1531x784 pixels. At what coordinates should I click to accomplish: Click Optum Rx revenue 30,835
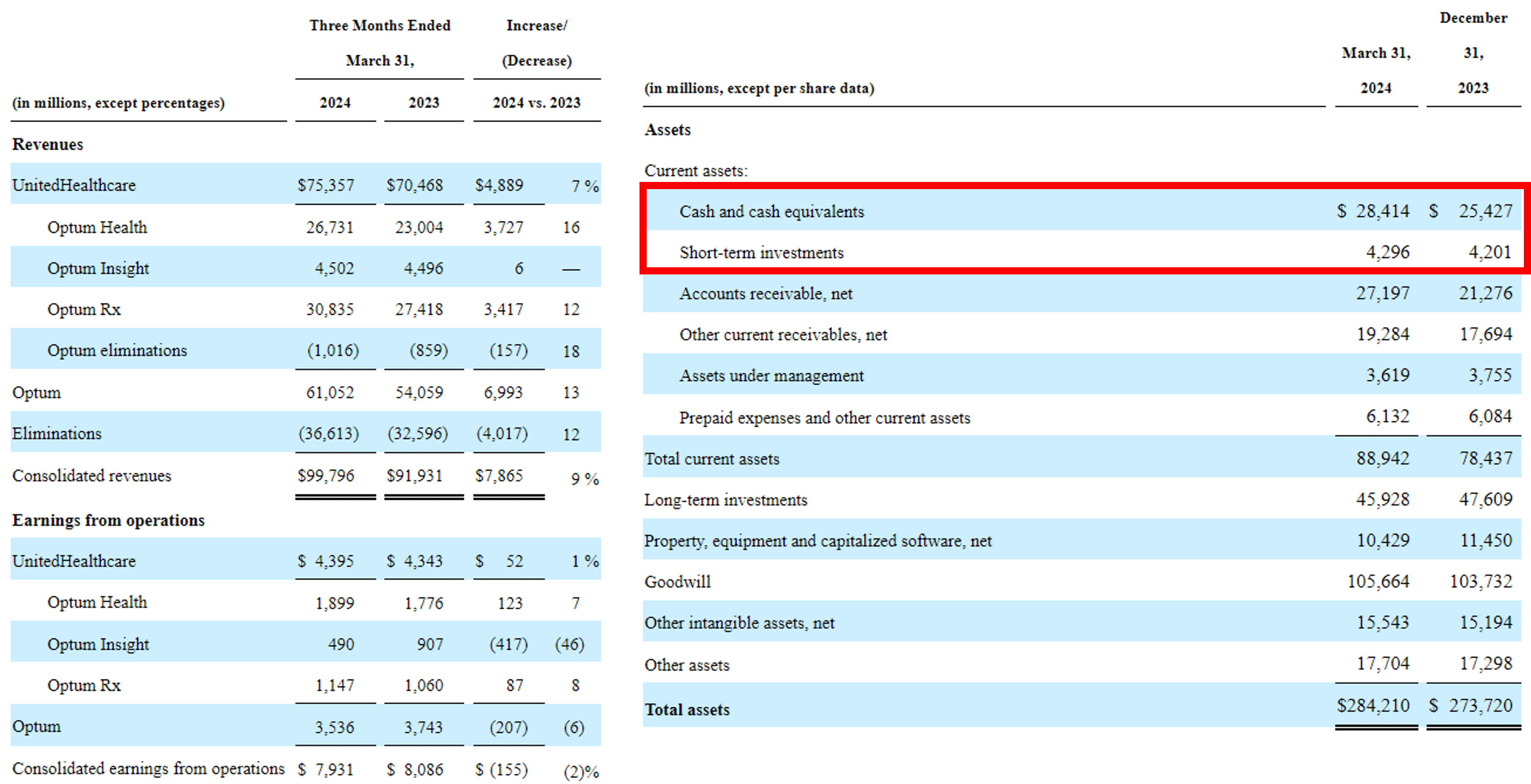pyautogui.click(x=330, y=309)
